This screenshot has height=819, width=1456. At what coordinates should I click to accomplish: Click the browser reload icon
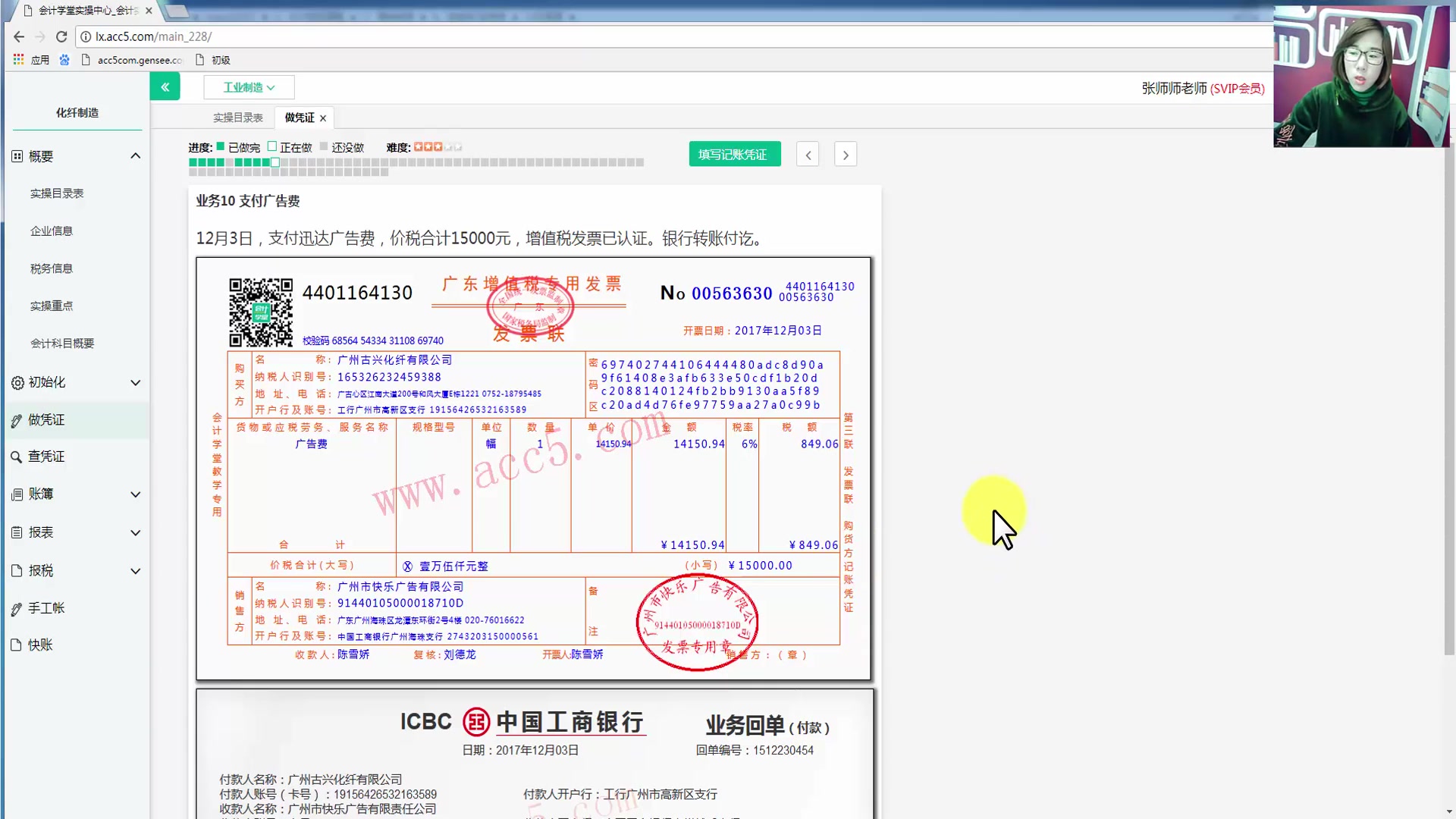[x=61, y=36]
